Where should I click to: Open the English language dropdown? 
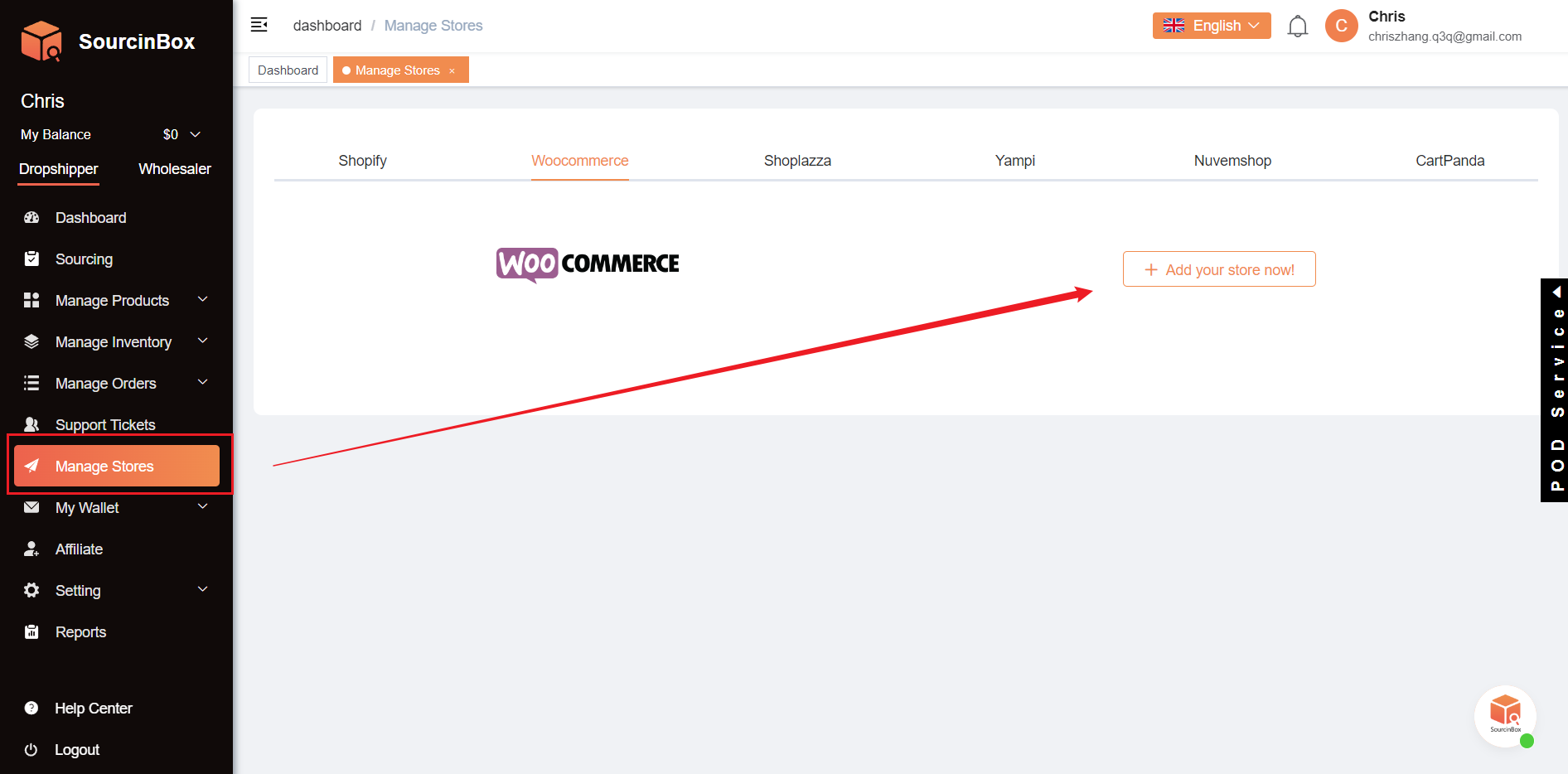coord(1211,26)
